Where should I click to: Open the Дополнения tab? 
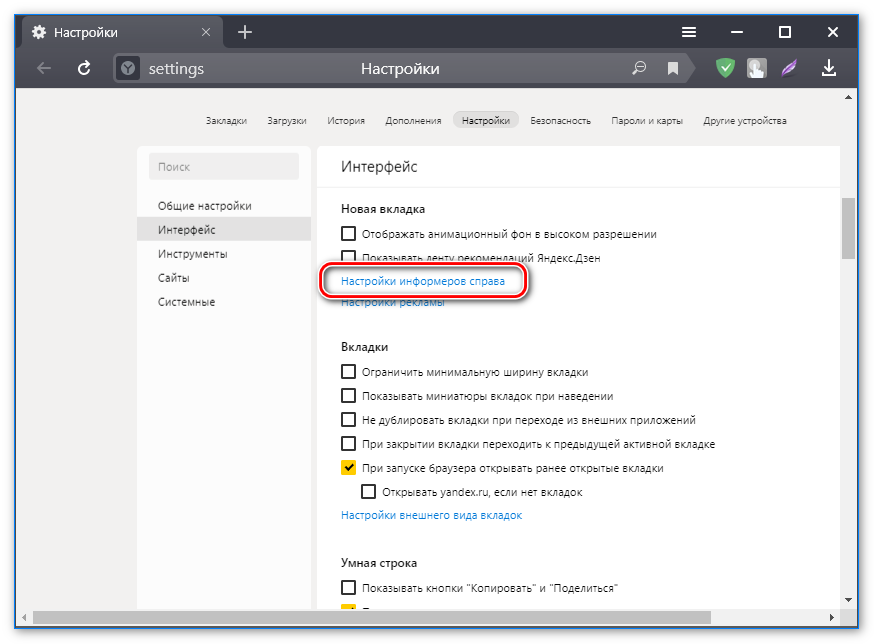(413, 121)
